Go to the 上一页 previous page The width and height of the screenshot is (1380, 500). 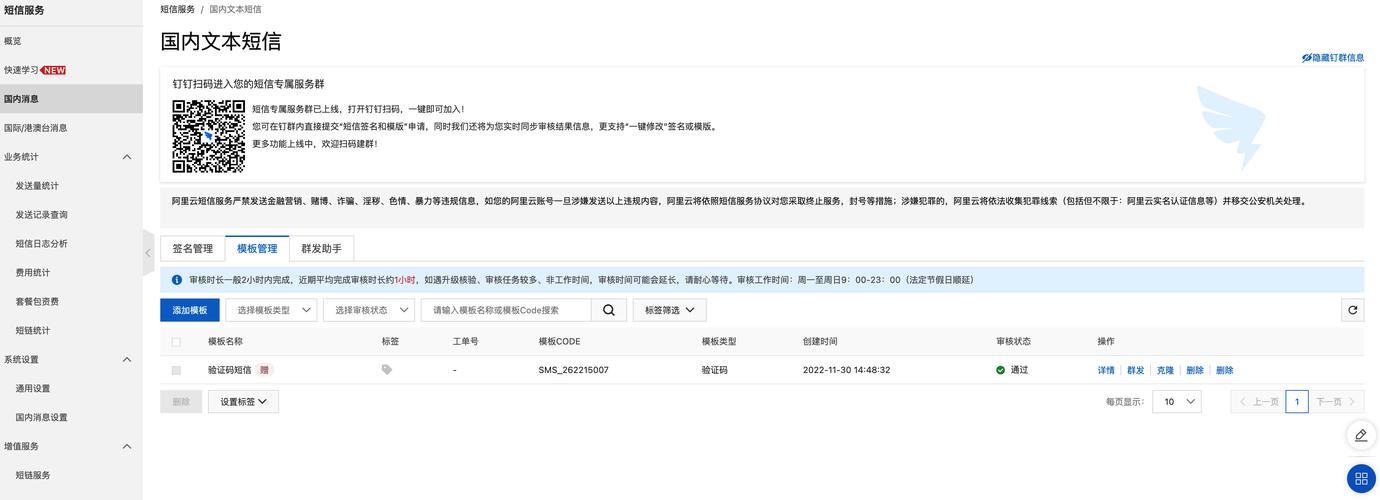[x=1258, y=402]
